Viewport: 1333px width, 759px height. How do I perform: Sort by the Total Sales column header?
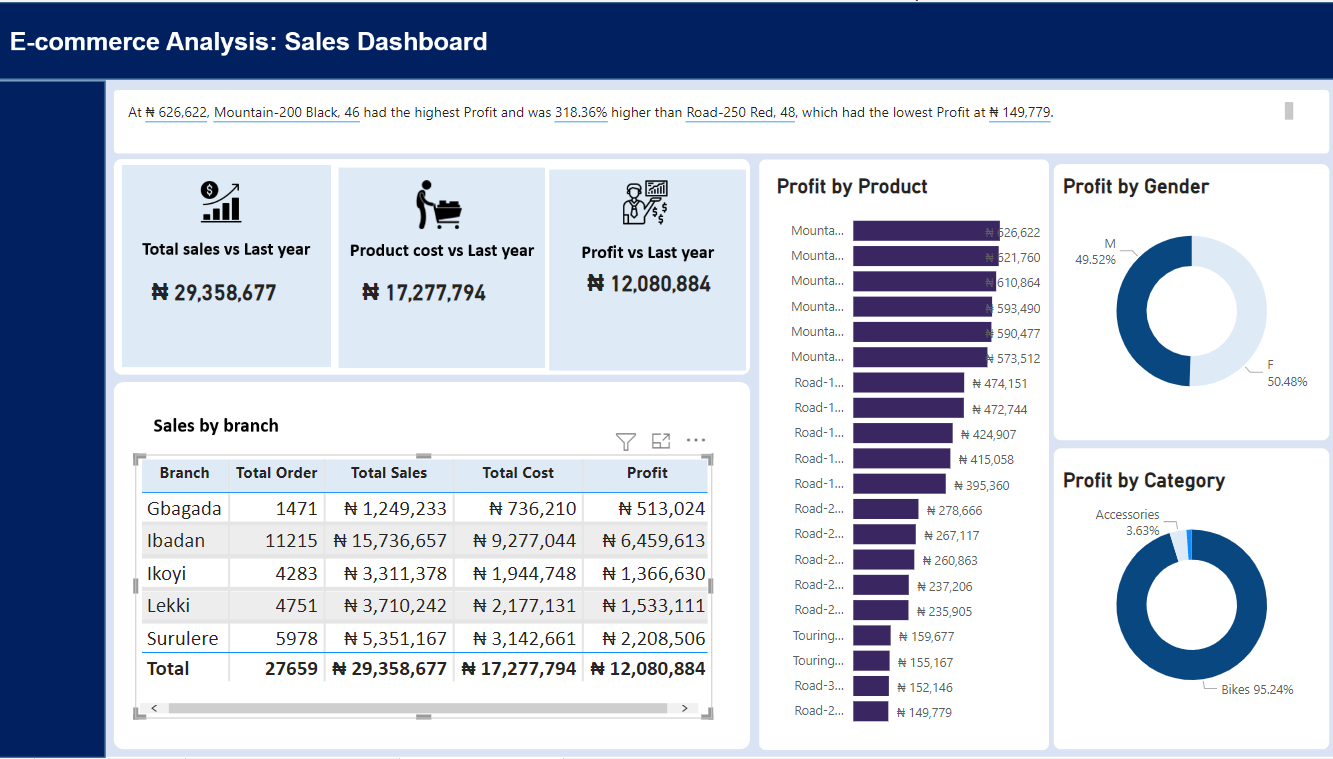(x=389, y=473)
